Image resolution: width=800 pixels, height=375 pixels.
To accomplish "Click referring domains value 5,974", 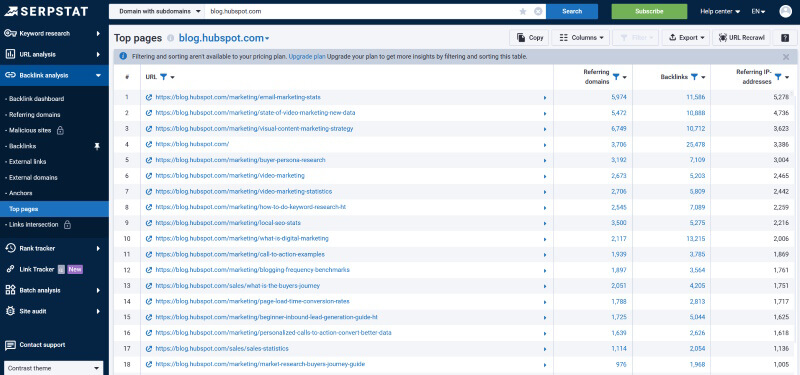I will pyautogui.click(x=619, y=97).
